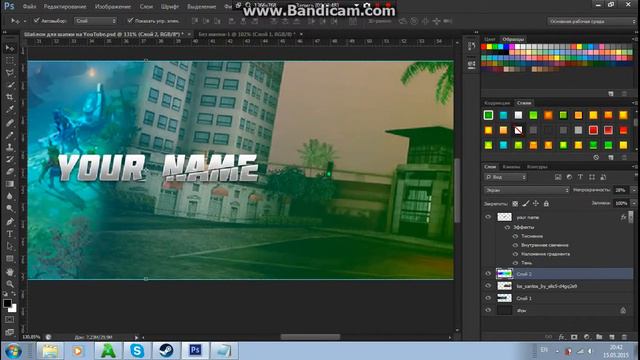Viewport: 640px width, 360px height.
Task: Select the Pen tool
Action: pyautogui.click(x=10, y=222)
